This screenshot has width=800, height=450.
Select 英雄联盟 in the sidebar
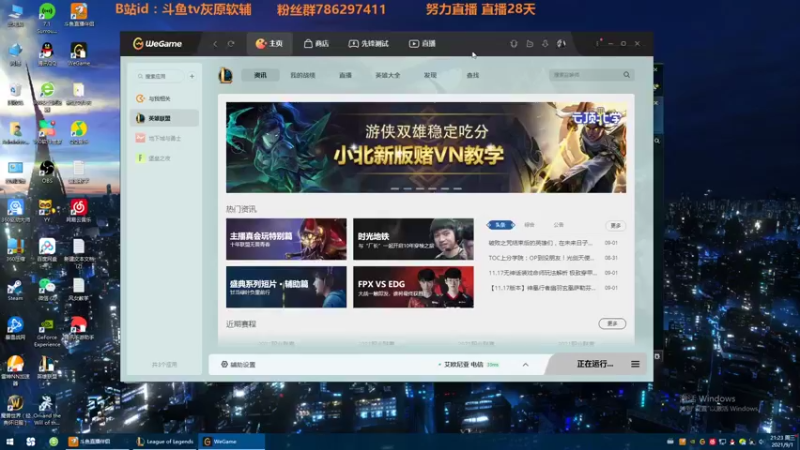click(164, 118)
